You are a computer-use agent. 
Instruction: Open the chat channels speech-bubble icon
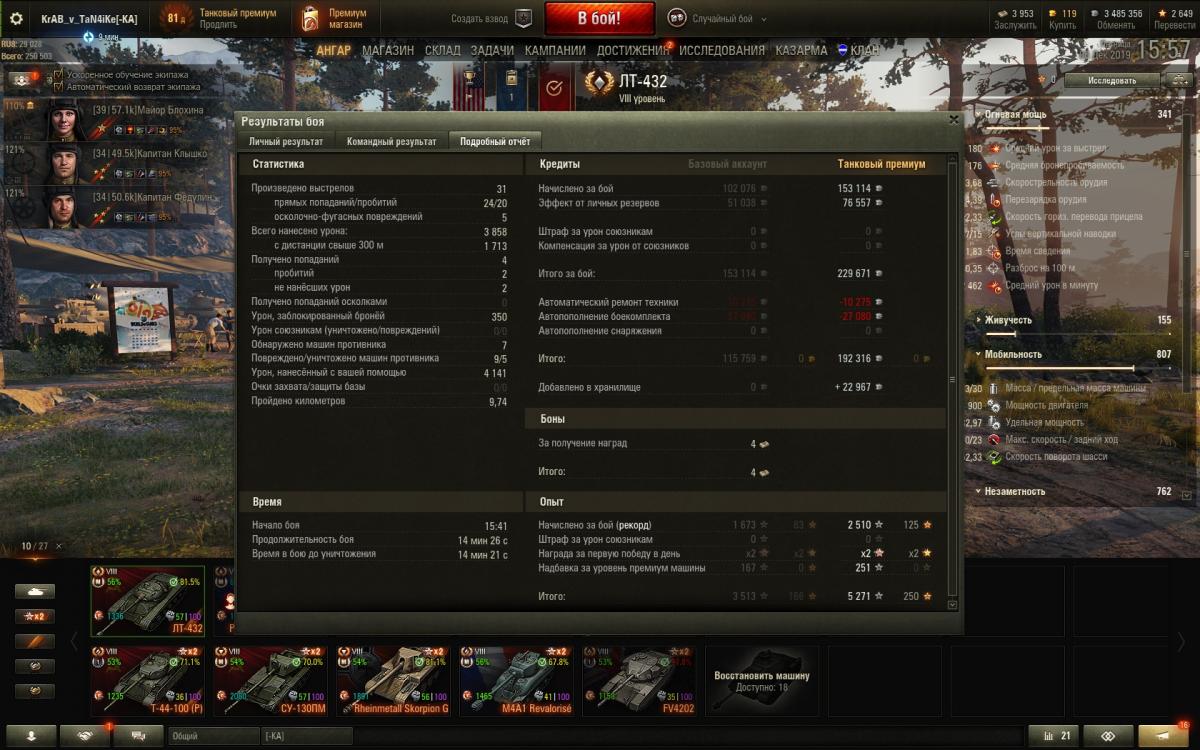(x=137, y=735)
